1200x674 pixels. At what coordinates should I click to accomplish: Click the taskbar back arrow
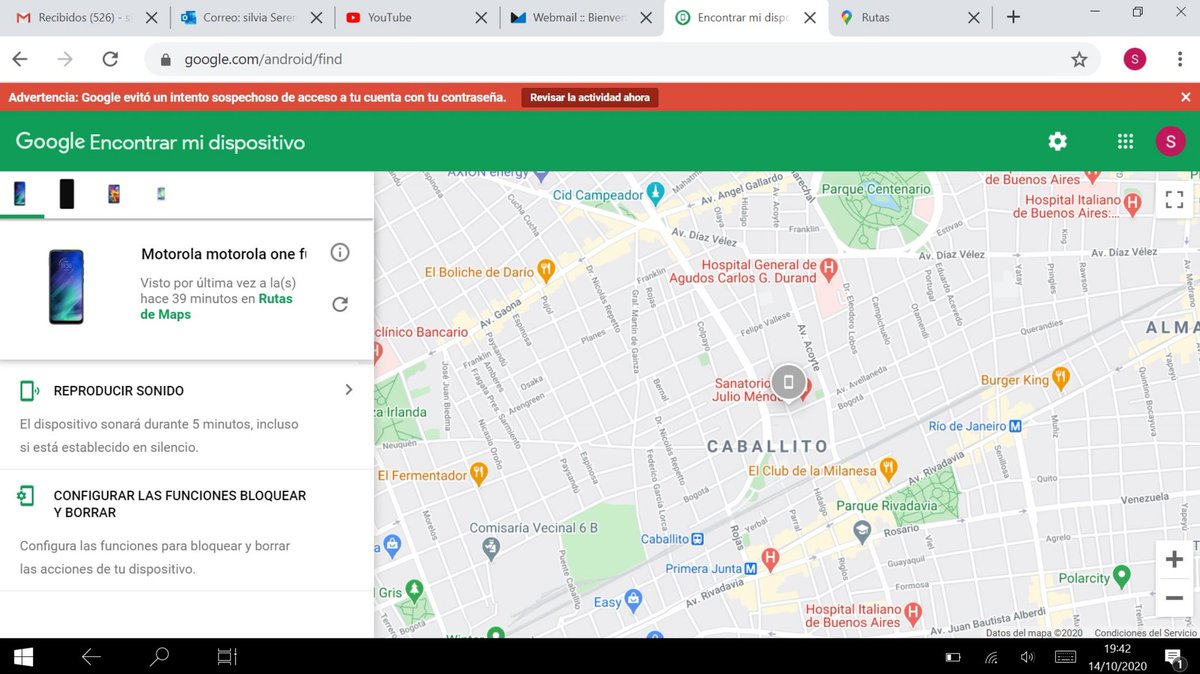click(91, 656)
